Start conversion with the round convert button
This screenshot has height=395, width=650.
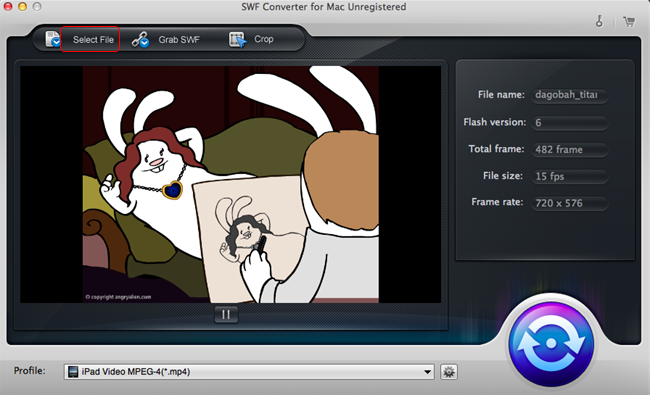[x=551, y=344]
